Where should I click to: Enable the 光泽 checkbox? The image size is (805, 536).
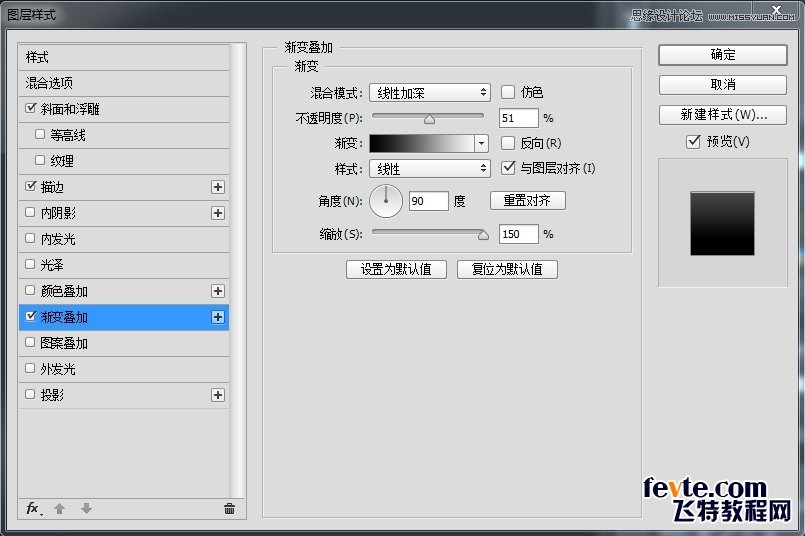tap(30, 264)
